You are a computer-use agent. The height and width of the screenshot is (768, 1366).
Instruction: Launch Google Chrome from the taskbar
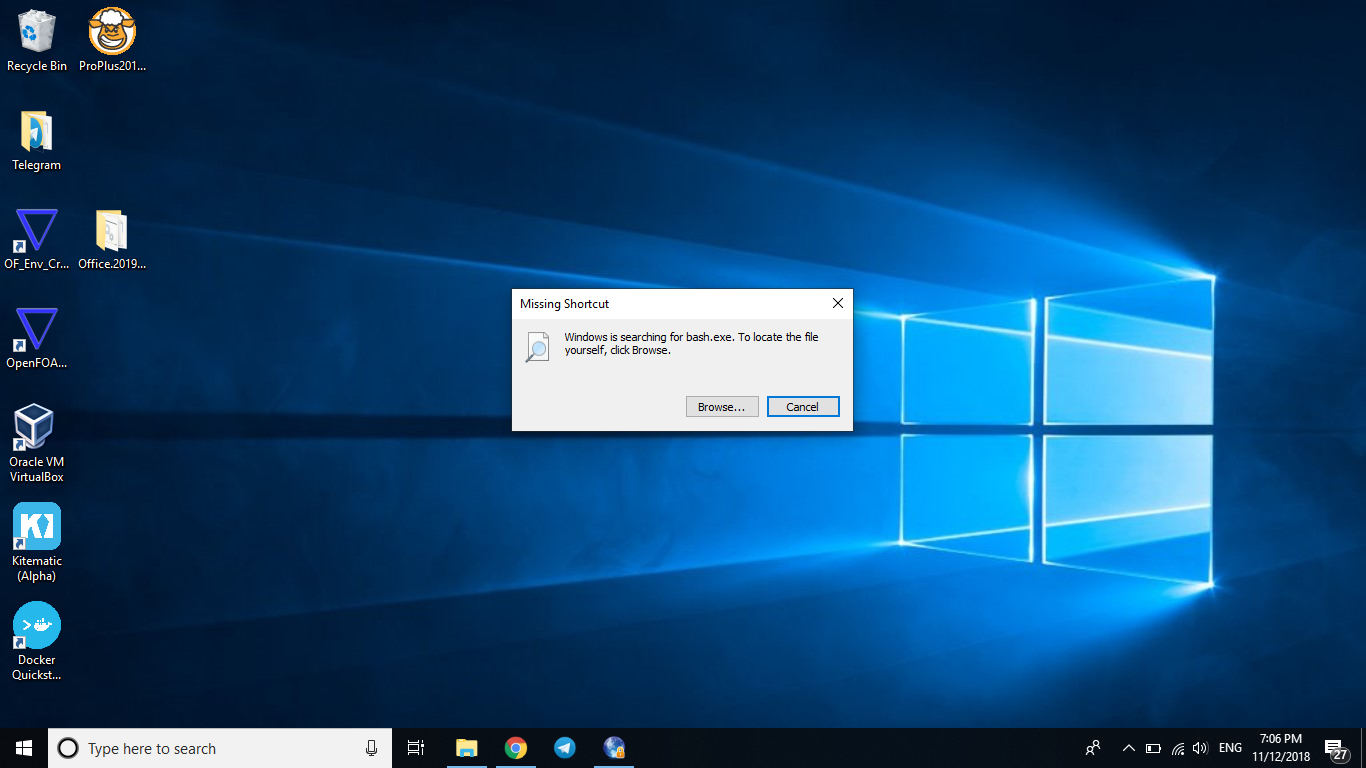pyautogui.click(x=516, y=747)
